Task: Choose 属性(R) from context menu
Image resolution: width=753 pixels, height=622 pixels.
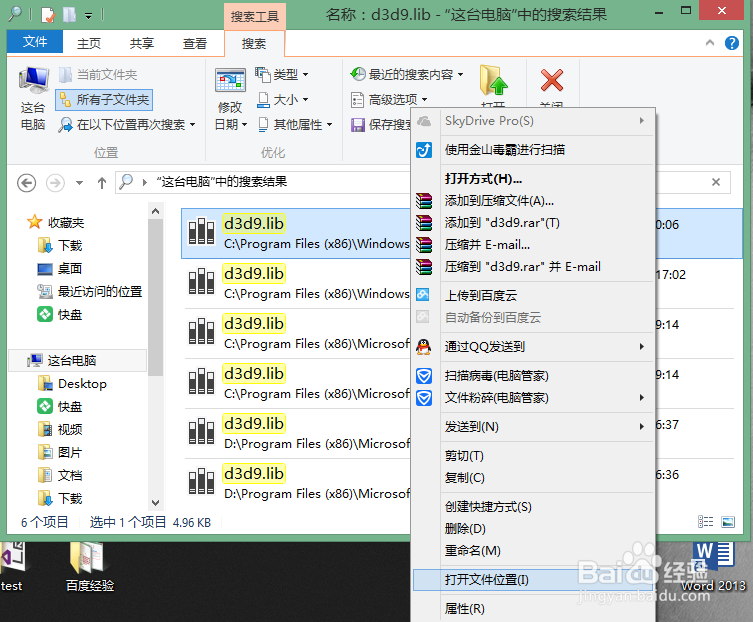Action: point(533,609)
